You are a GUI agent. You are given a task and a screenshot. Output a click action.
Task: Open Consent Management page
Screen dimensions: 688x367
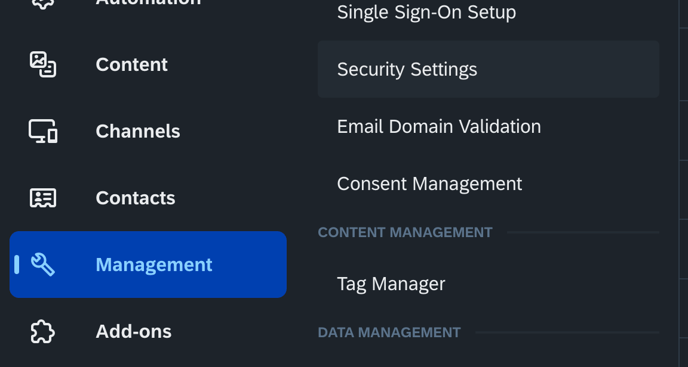click(x=430, y=184)
